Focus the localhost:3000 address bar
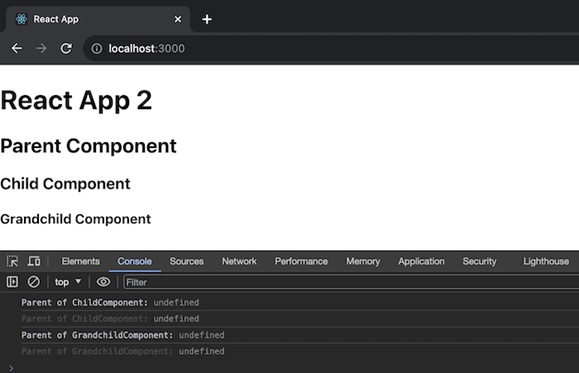579x373 pixels. click(x=331, y=48)
